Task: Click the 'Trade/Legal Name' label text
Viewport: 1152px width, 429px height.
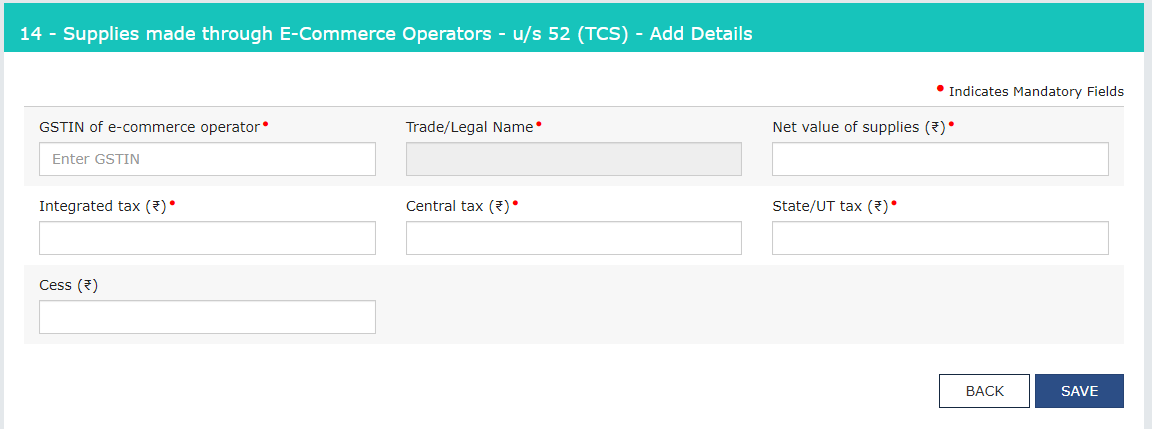Action: tap(469, 127)
